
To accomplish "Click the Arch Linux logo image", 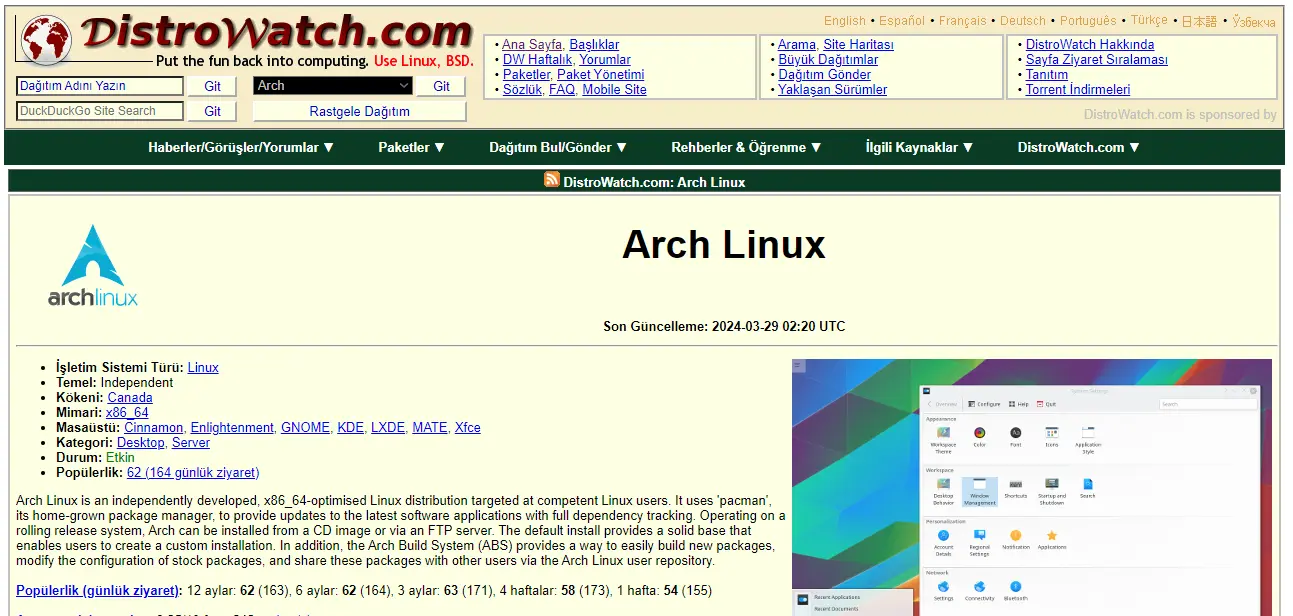I will (x=93, y=266).
